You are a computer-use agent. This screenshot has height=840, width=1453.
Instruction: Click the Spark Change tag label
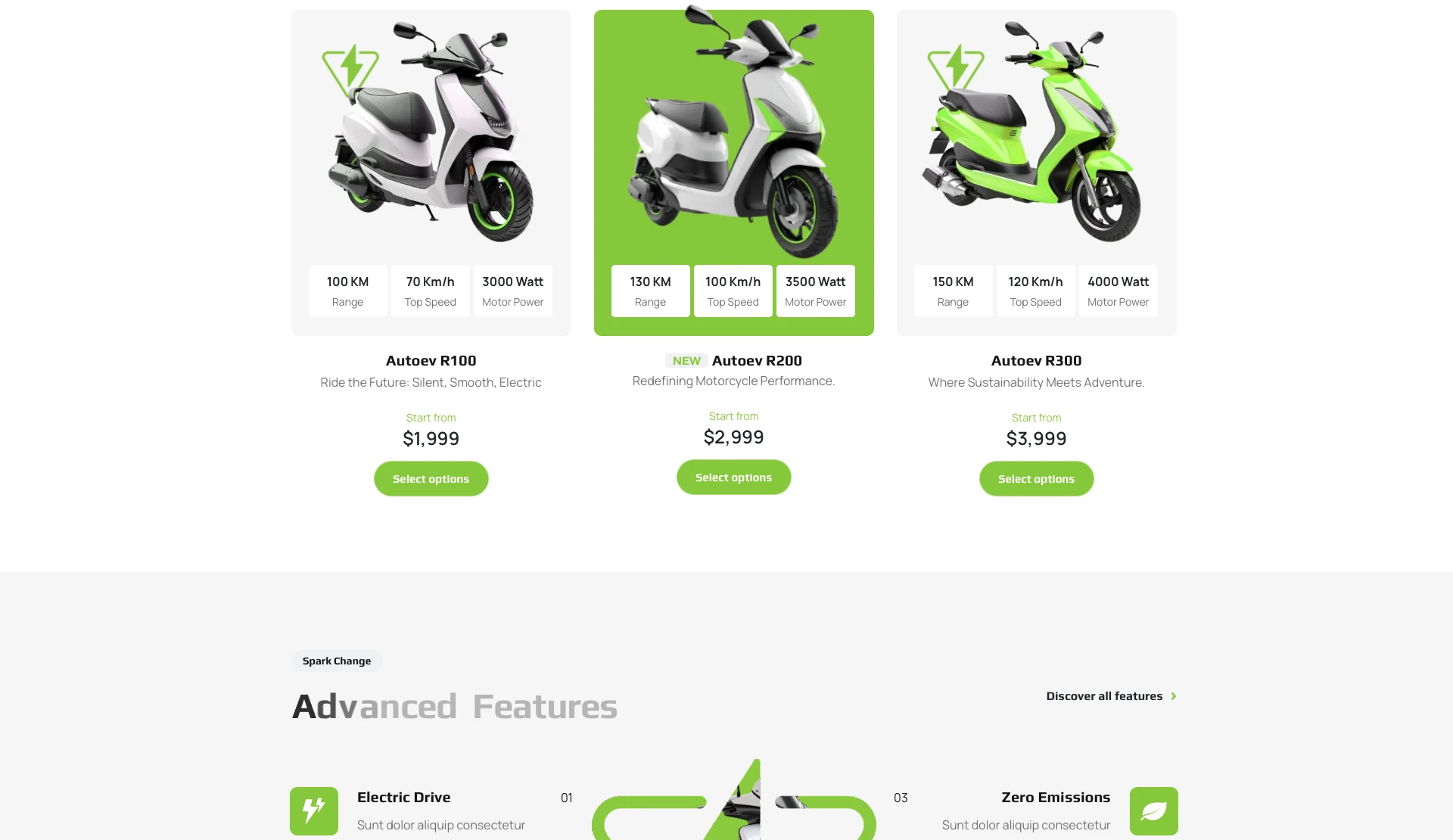coord(337,661)
